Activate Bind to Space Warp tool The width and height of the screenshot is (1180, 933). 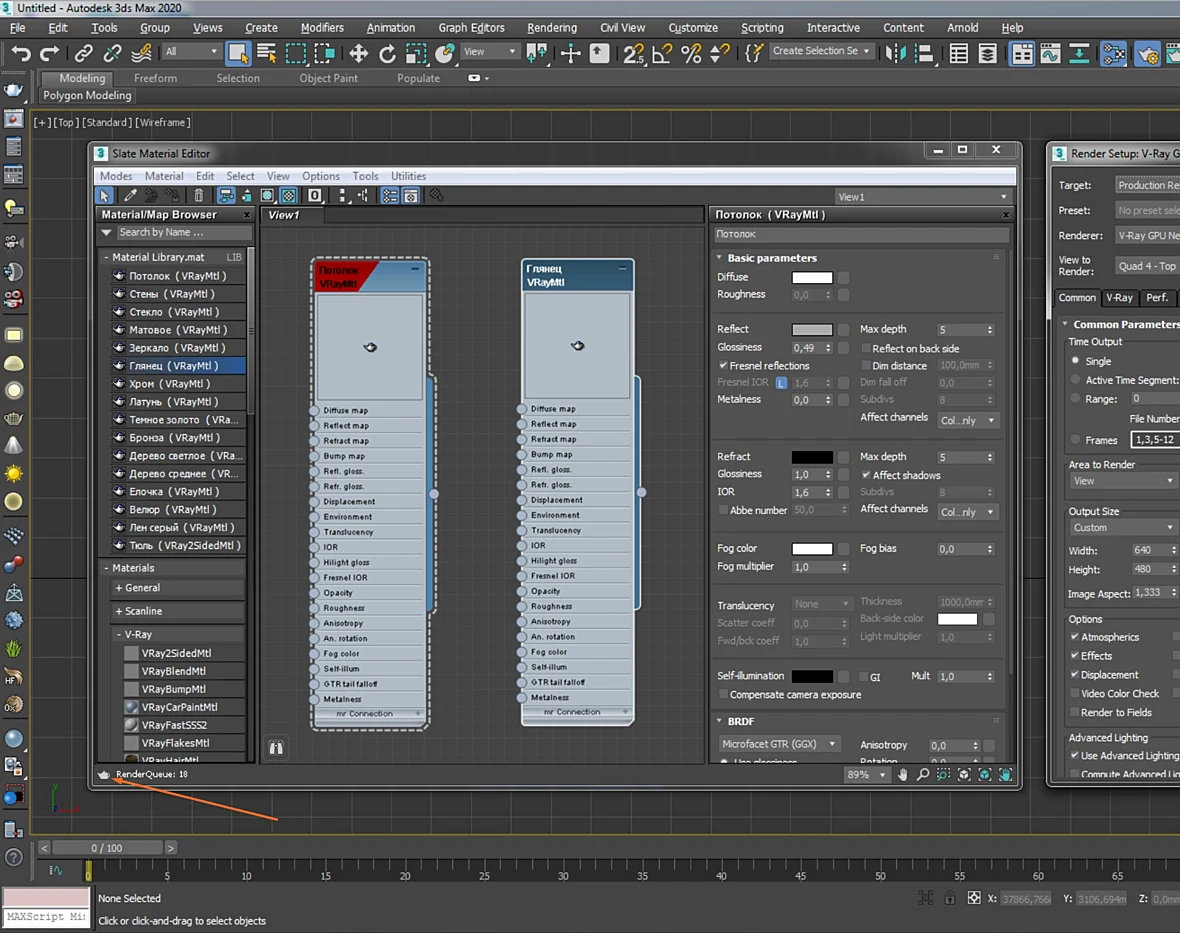click(141, 53)
